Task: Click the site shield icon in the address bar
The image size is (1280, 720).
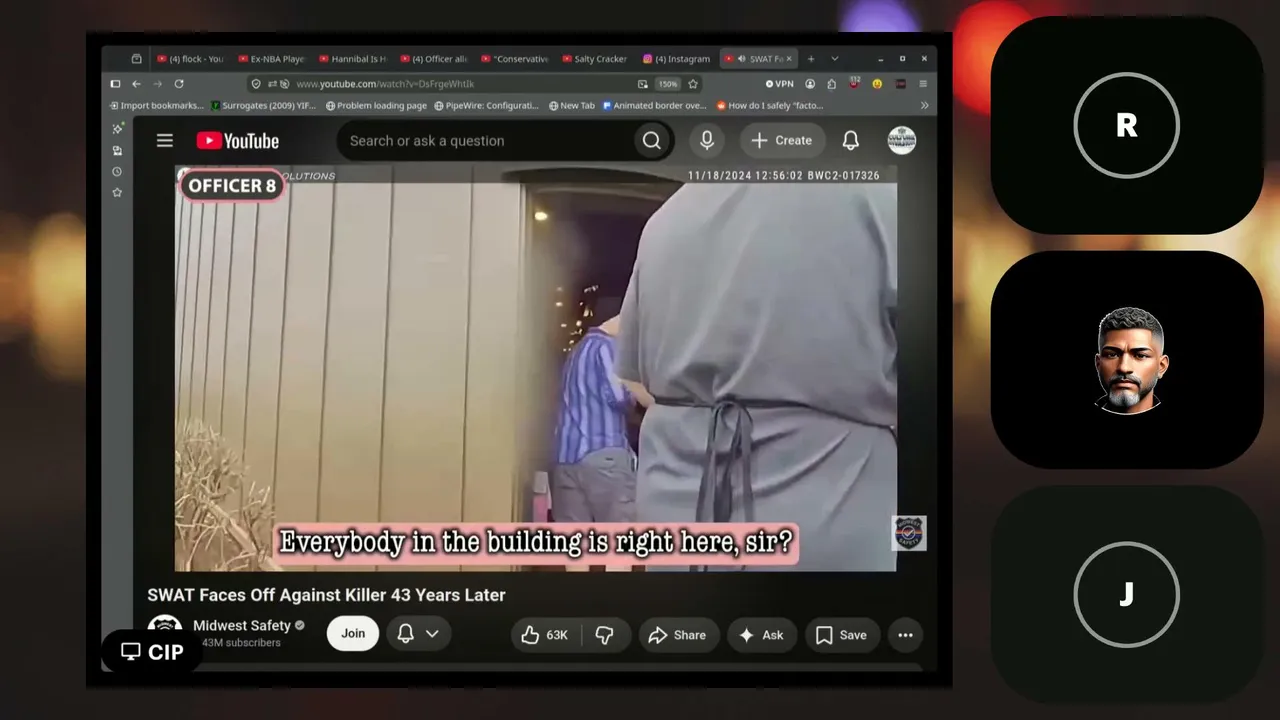Action: (256, 84)
